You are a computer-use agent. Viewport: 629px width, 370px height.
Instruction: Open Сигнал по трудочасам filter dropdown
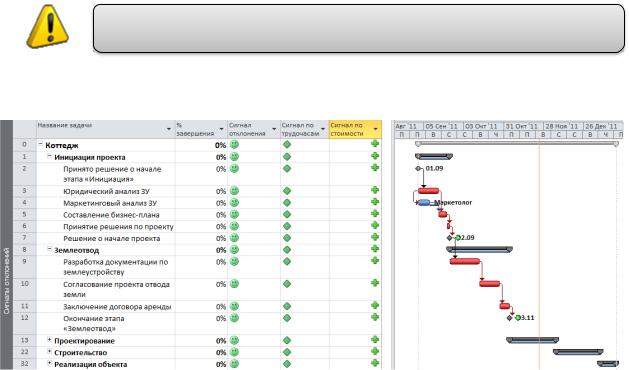point(323,129)
